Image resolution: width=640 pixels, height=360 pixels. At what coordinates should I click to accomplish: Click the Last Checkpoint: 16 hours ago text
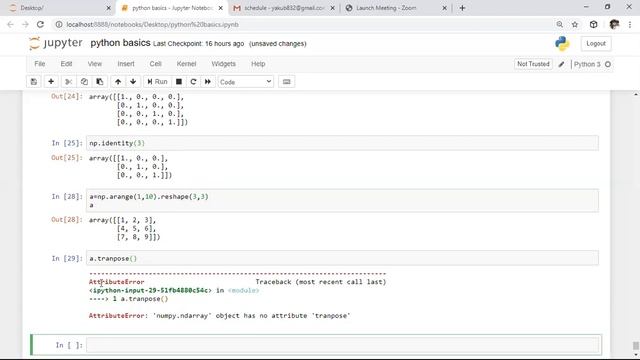(x=198, y=44)
